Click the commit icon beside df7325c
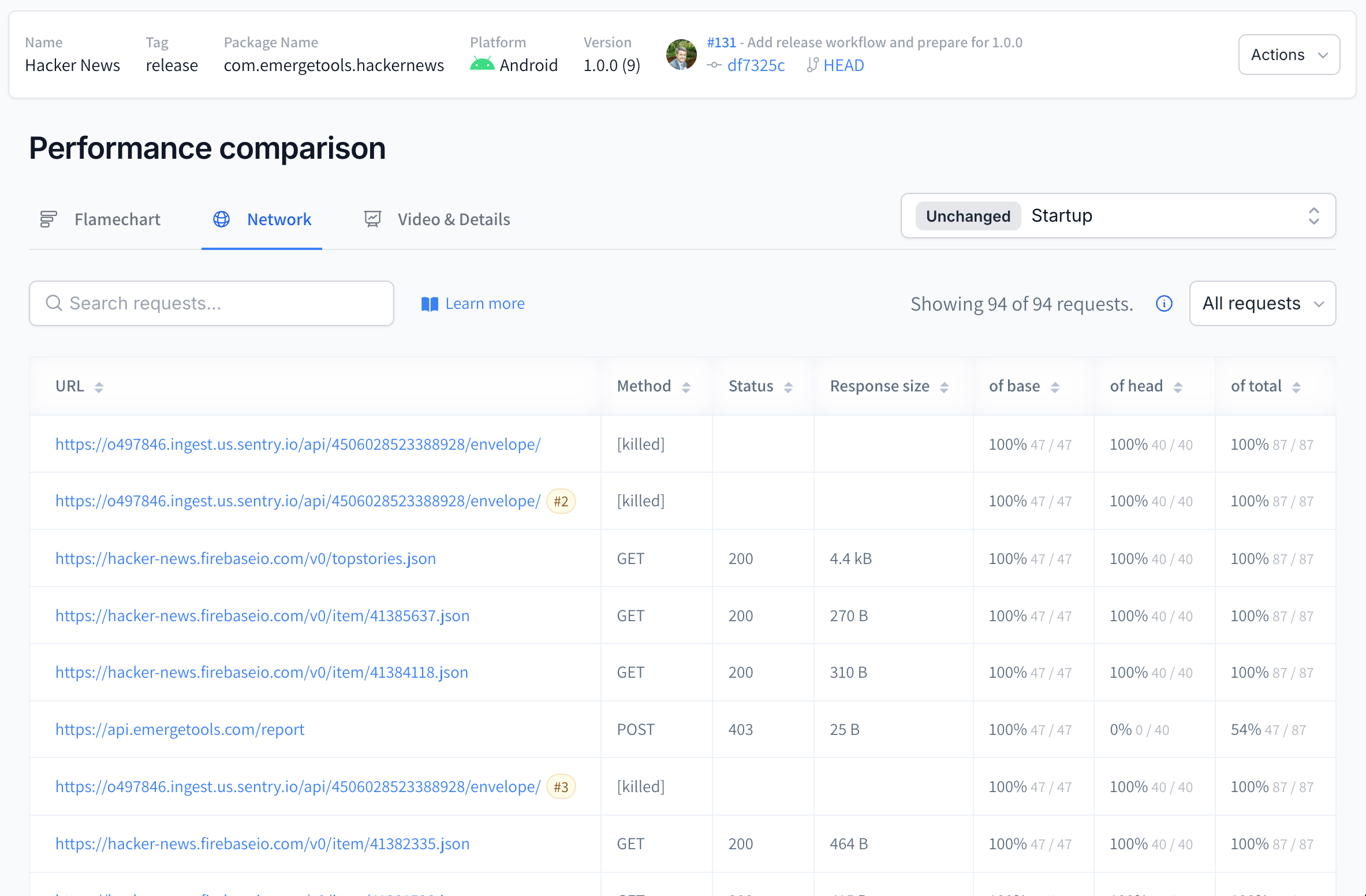The image size is (1366, 896). (714, 65)
